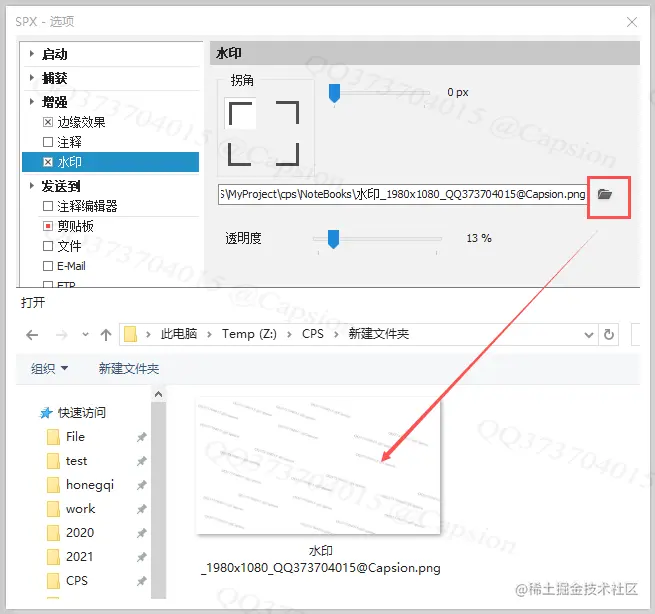Unpin the 2021 folder pin icon

coord(142,557)
